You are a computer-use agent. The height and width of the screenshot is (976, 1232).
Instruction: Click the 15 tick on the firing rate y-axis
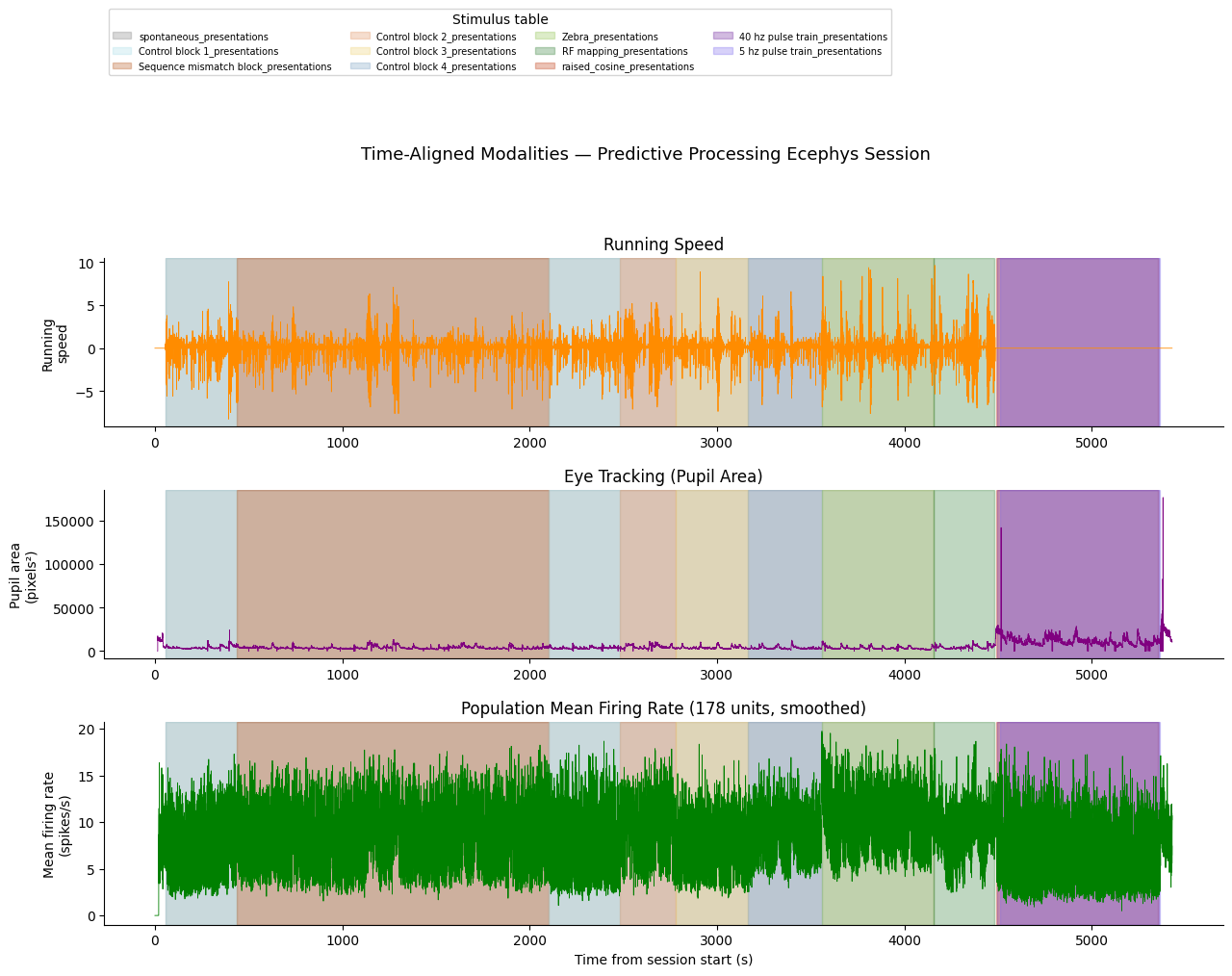coord(87,777)
